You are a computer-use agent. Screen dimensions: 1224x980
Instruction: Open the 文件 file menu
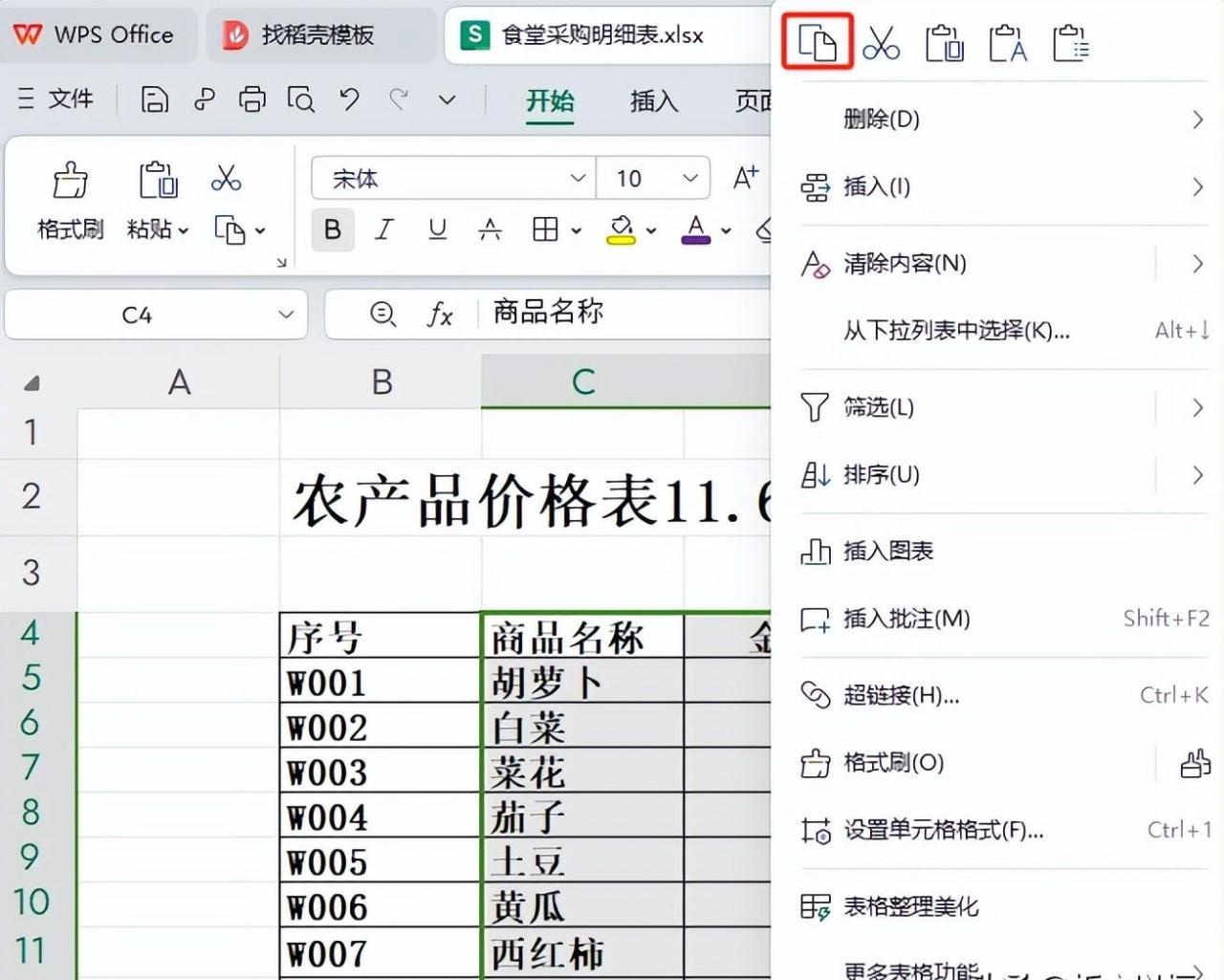click(56, 98)
